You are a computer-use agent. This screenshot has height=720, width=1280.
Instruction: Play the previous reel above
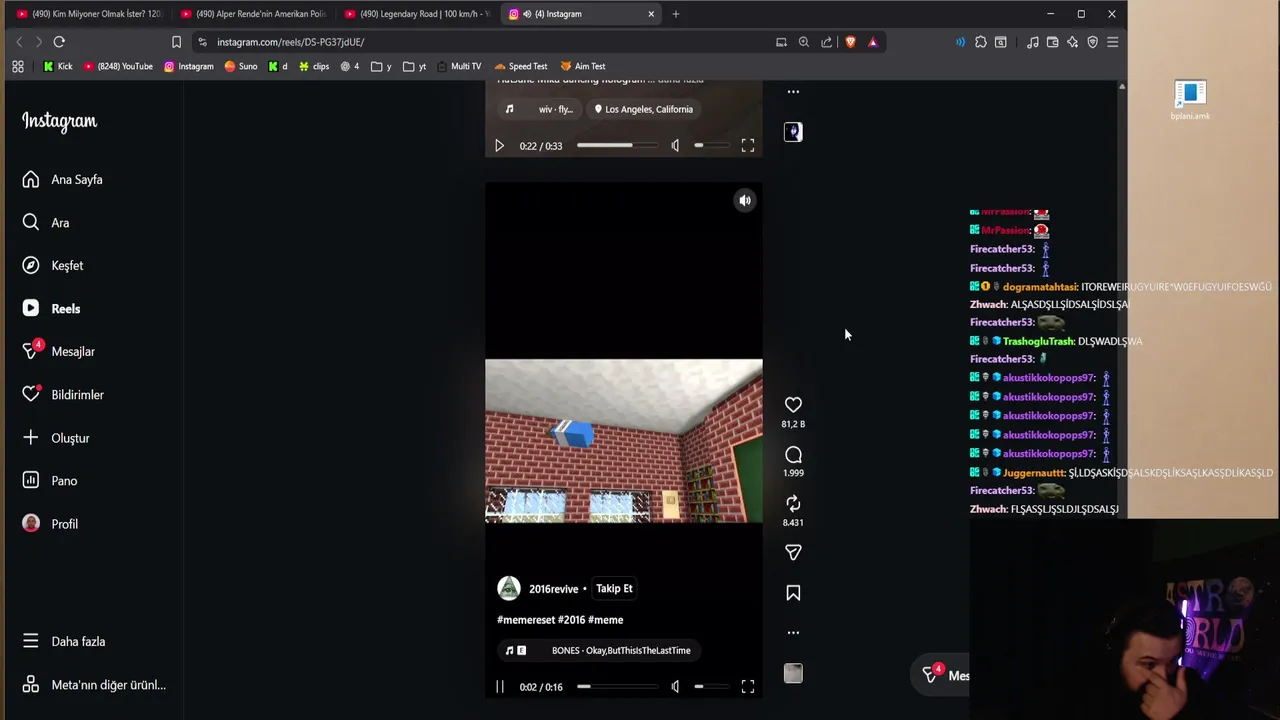(x=500, y=146)
